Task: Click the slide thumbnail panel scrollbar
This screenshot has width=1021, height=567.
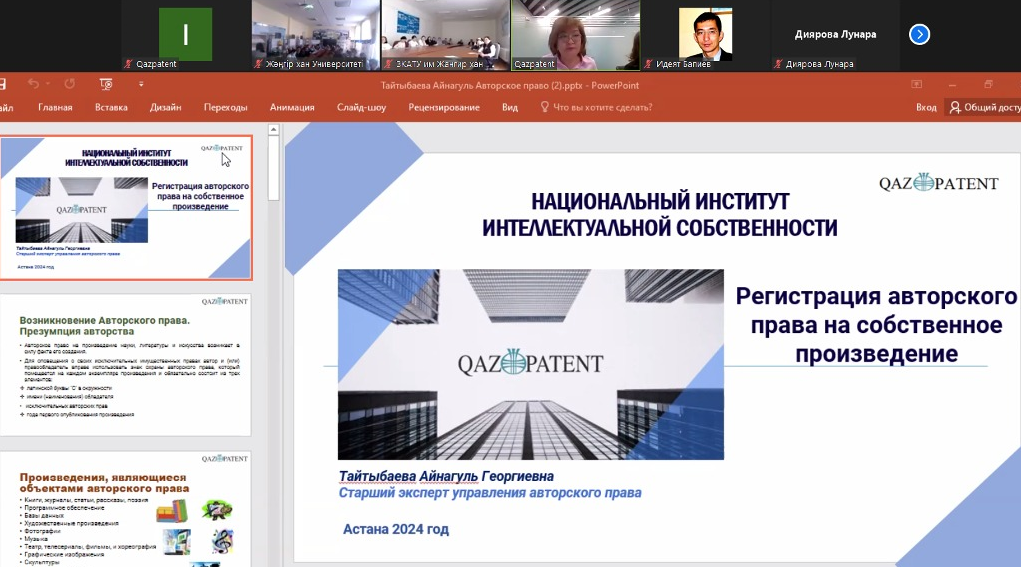Action: point(273,160)
